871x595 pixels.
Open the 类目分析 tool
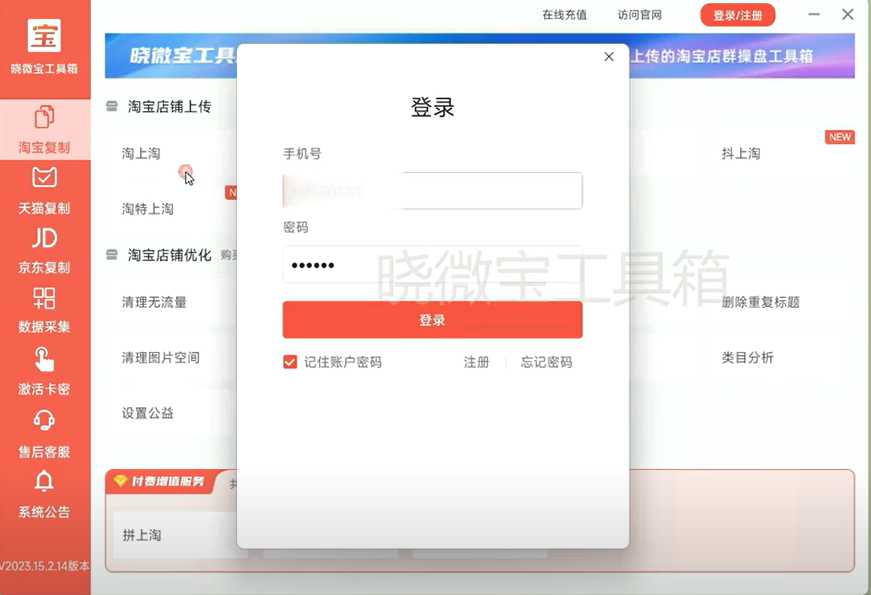click(x=747, y=358)
